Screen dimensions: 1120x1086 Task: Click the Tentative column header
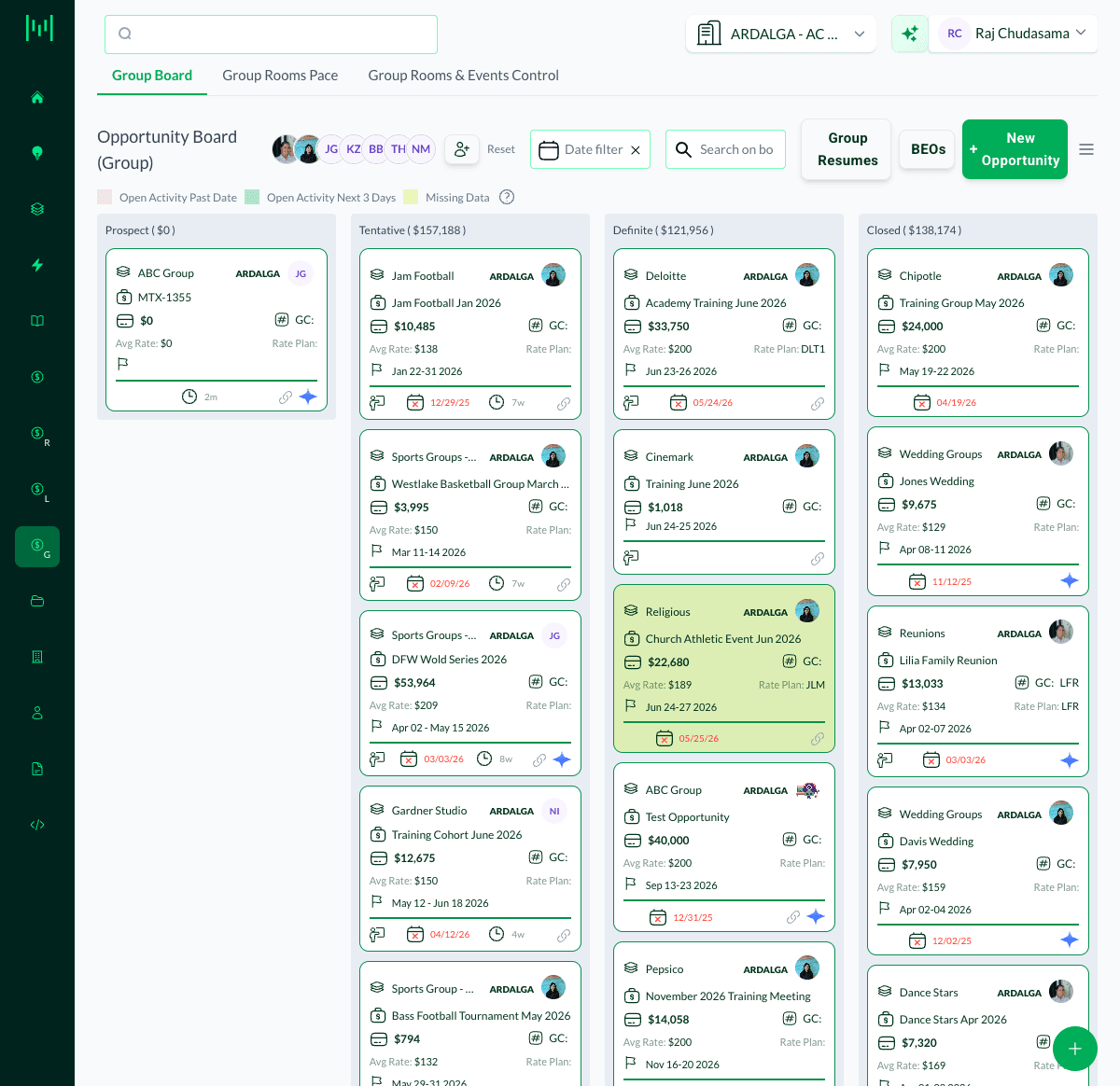[413, 230]
